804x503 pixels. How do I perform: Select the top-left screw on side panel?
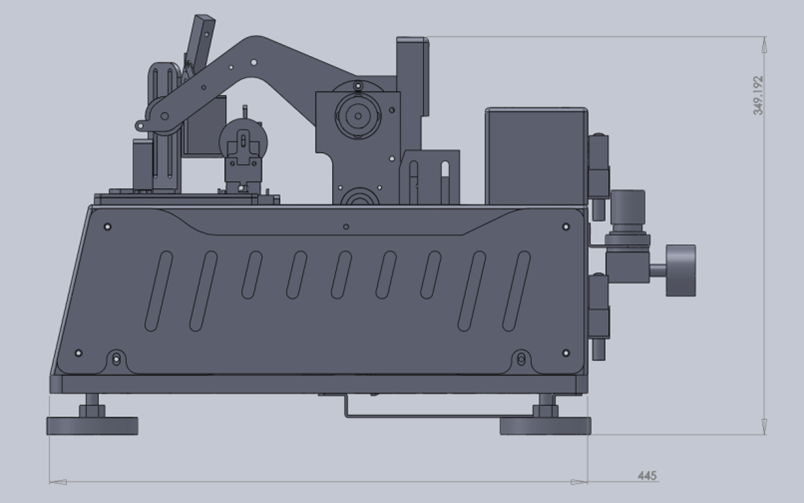107,227
